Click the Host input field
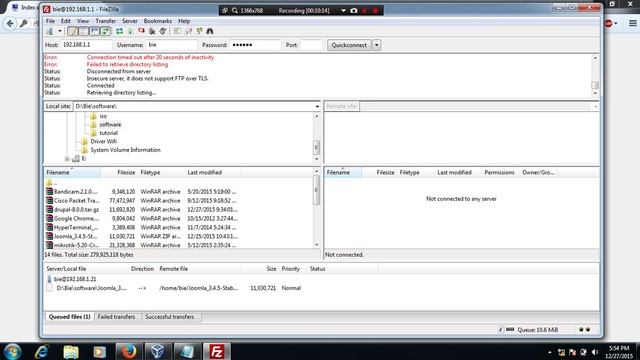This screenshot has height=360, width=640. click(86, 45)
